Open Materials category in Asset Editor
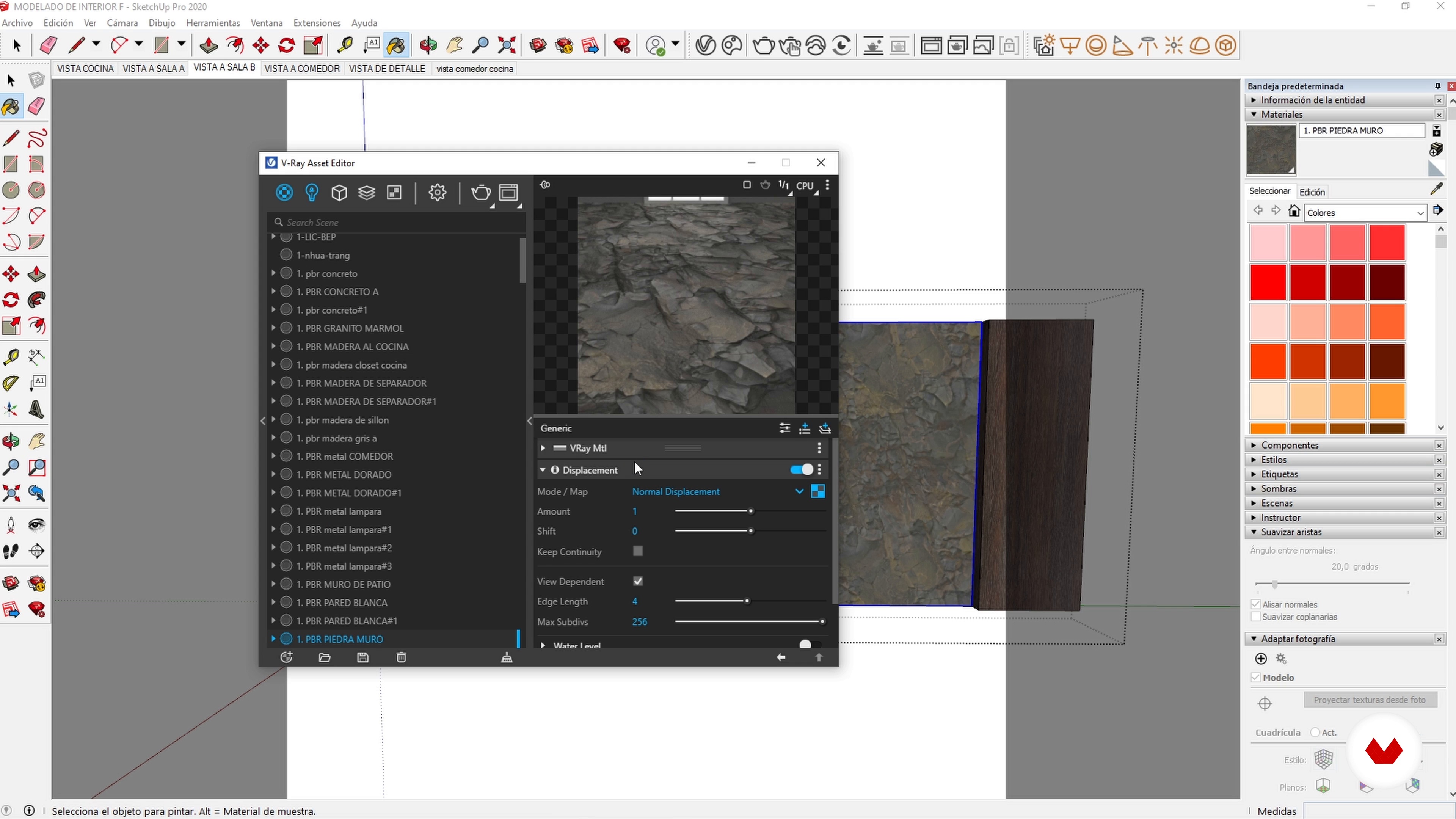Screen dimensions: 1456x819 284,193
